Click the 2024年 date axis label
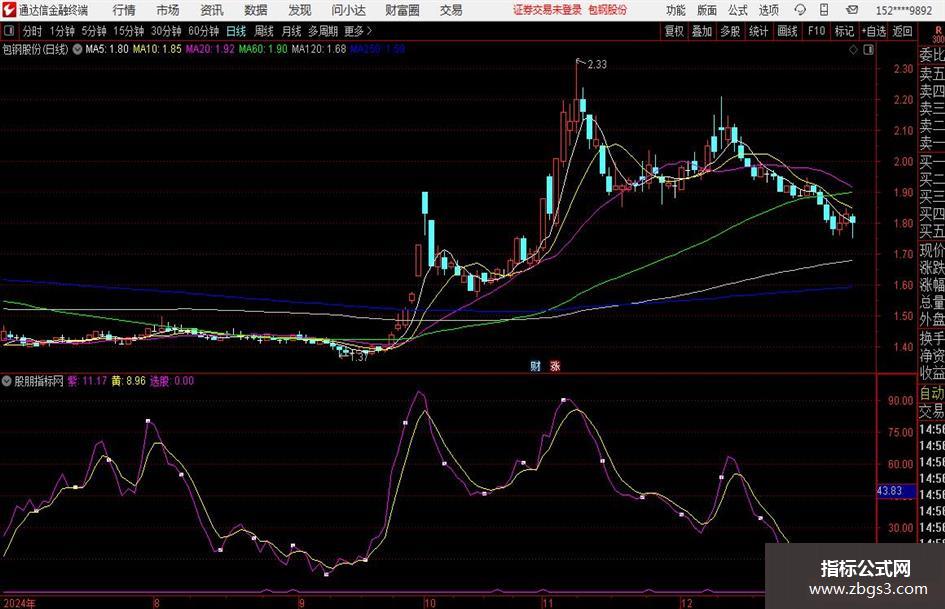This screenshot has height=609, width=945. click(x=19, y=603)
